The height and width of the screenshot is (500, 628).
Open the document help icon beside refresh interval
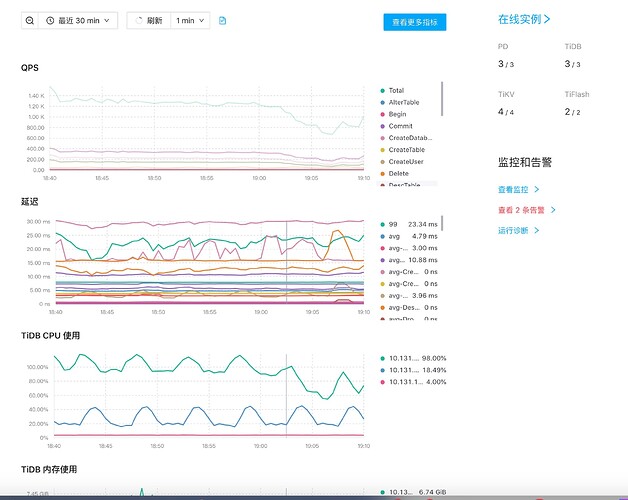[x=222, y=20]
